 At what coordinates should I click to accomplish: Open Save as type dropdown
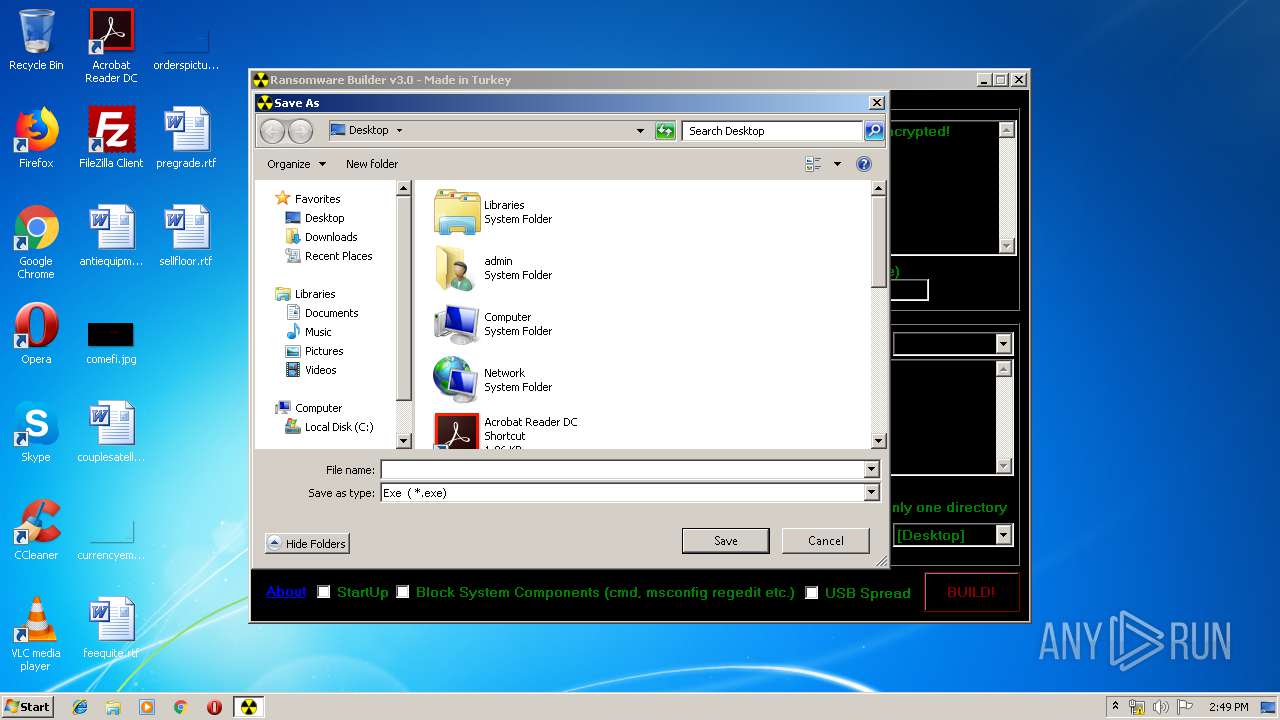coord(871,493)
